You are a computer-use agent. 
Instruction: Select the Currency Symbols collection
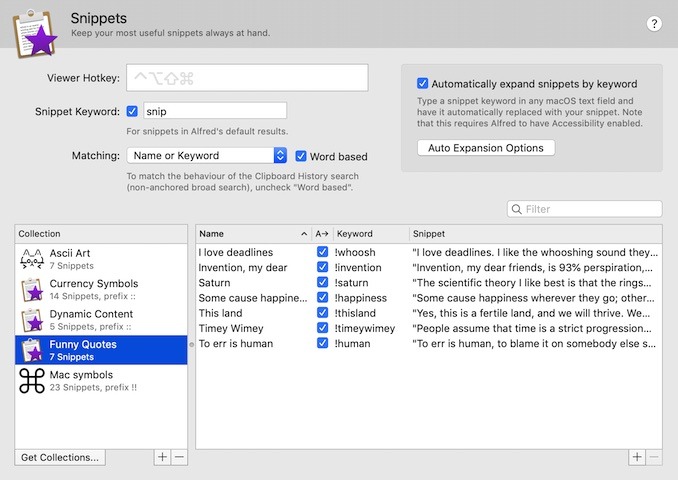(x=101, y=289)
